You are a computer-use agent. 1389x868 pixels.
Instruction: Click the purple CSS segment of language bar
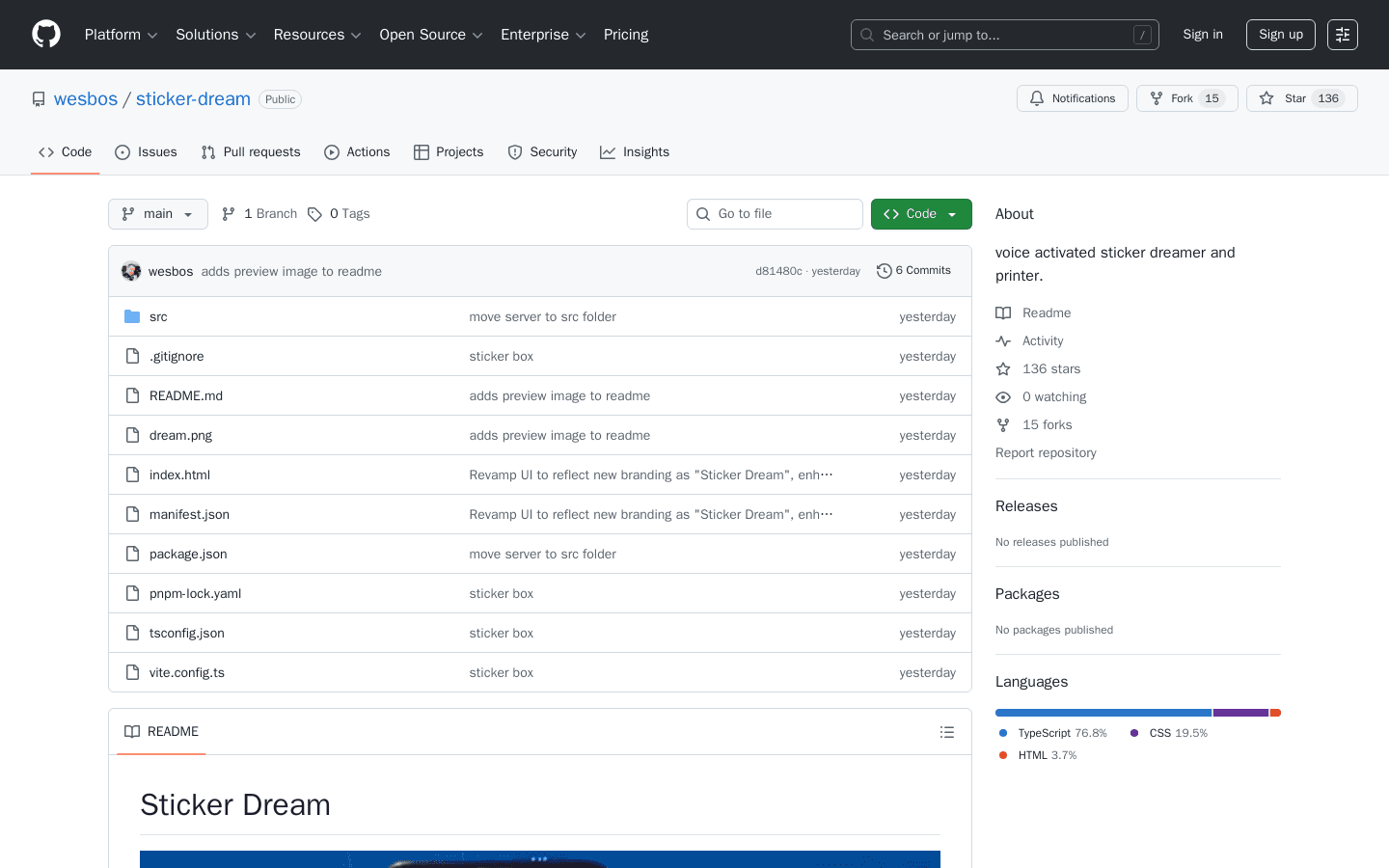click(x=1240, y=713)
